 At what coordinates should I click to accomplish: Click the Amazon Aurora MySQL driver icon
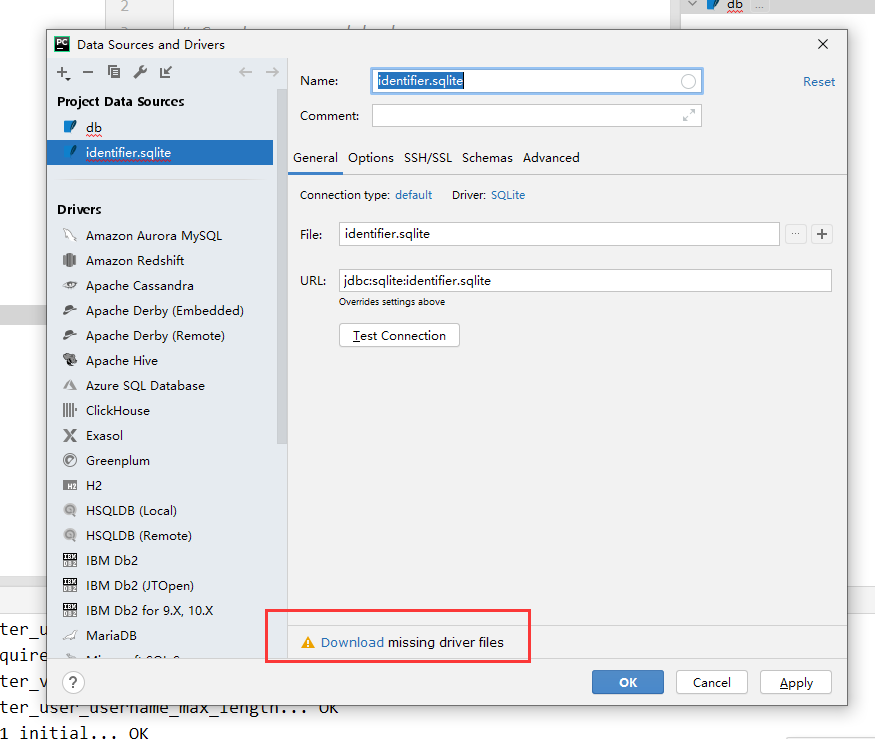pyautogui.click(x=70, y=235)
